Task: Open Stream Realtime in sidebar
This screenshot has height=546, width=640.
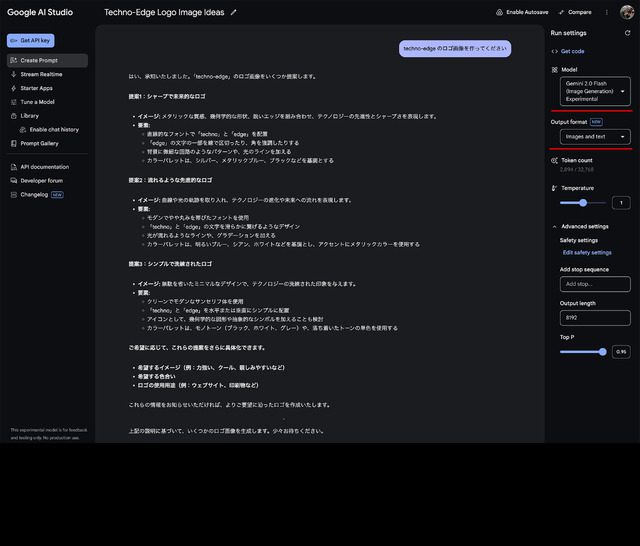Action: click(x=41, y=74)
